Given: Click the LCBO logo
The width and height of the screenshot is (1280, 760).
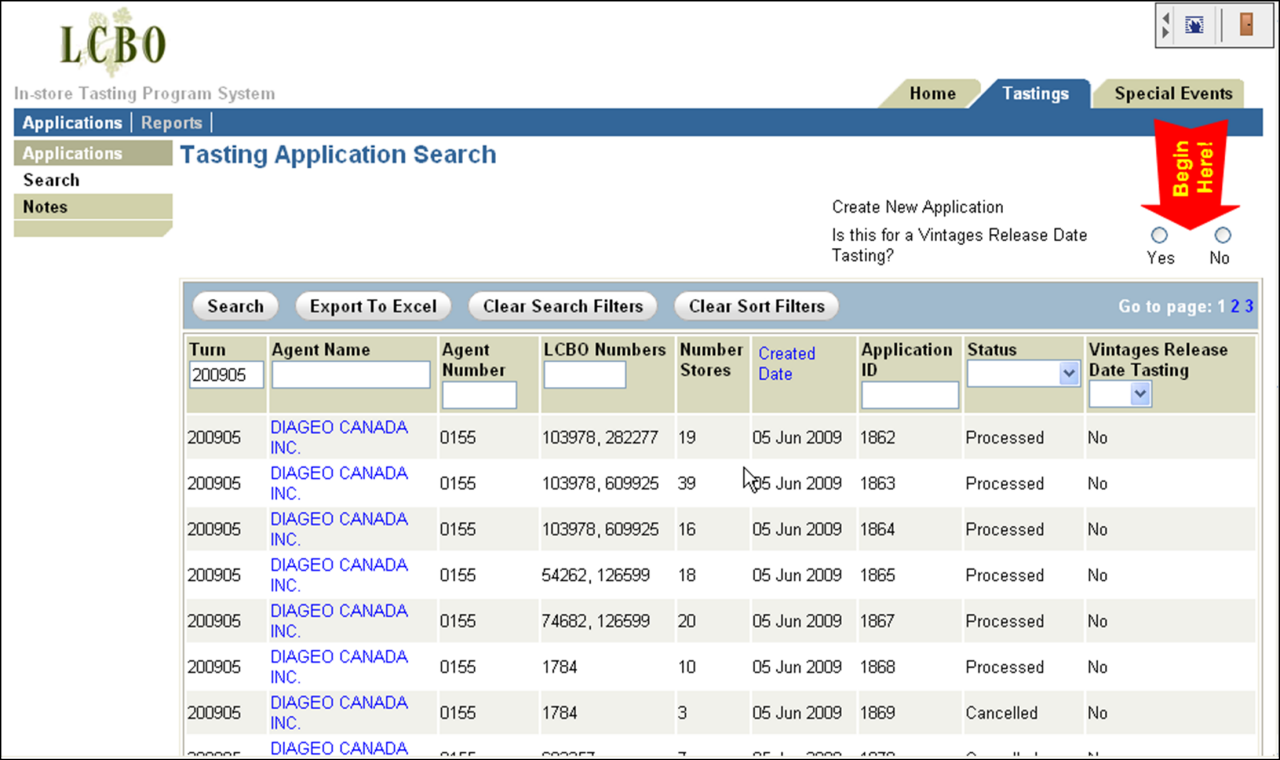Looking at the screenshot, I should click(112, 44).
